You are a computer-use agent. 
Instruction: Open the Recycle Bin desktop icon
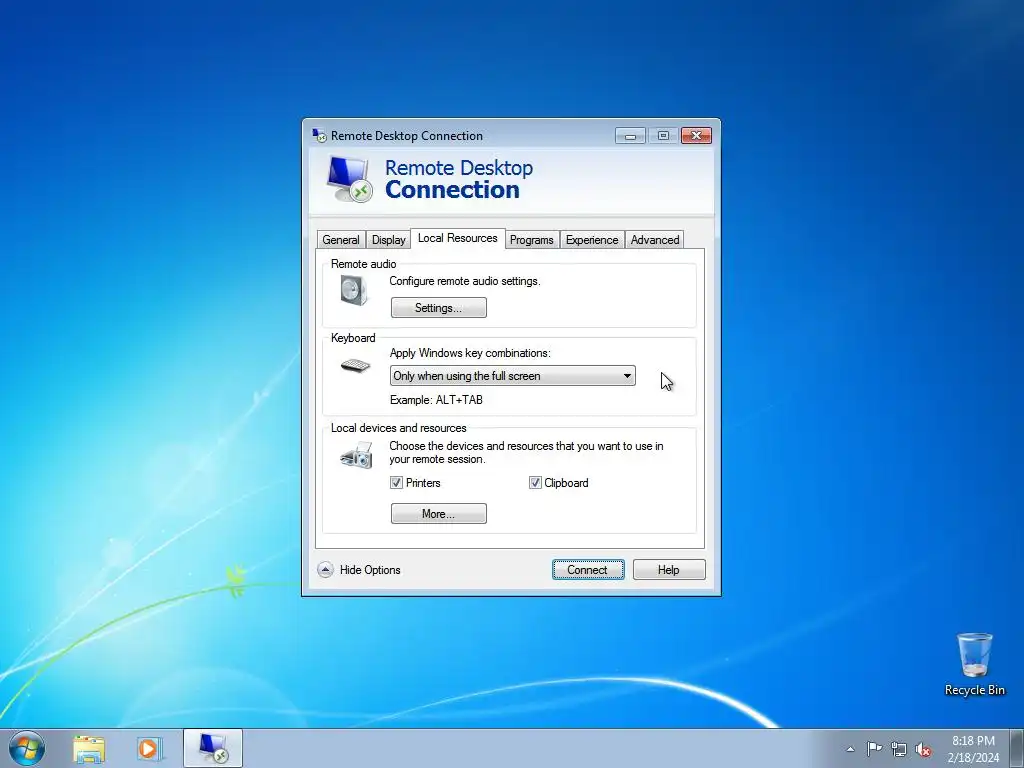(x=974, y=664)
